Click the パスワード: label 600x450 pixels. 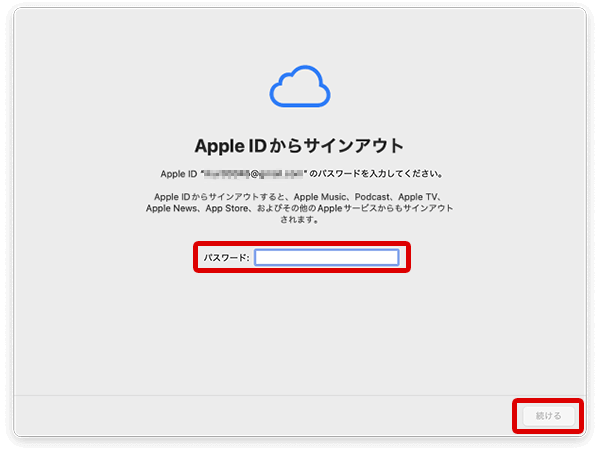[227, 258]
